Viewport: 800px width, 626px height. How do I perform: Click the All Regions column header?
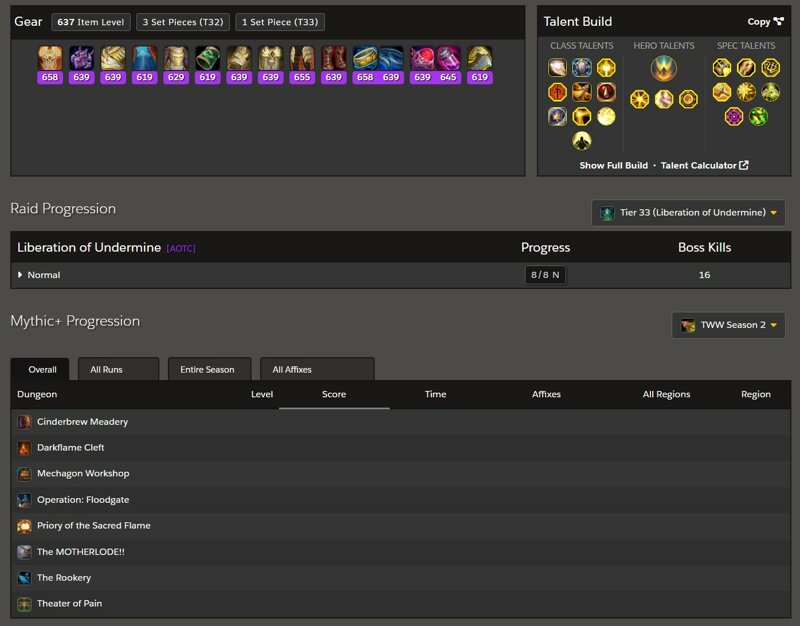pyautogui.click(x=666, y=394)
